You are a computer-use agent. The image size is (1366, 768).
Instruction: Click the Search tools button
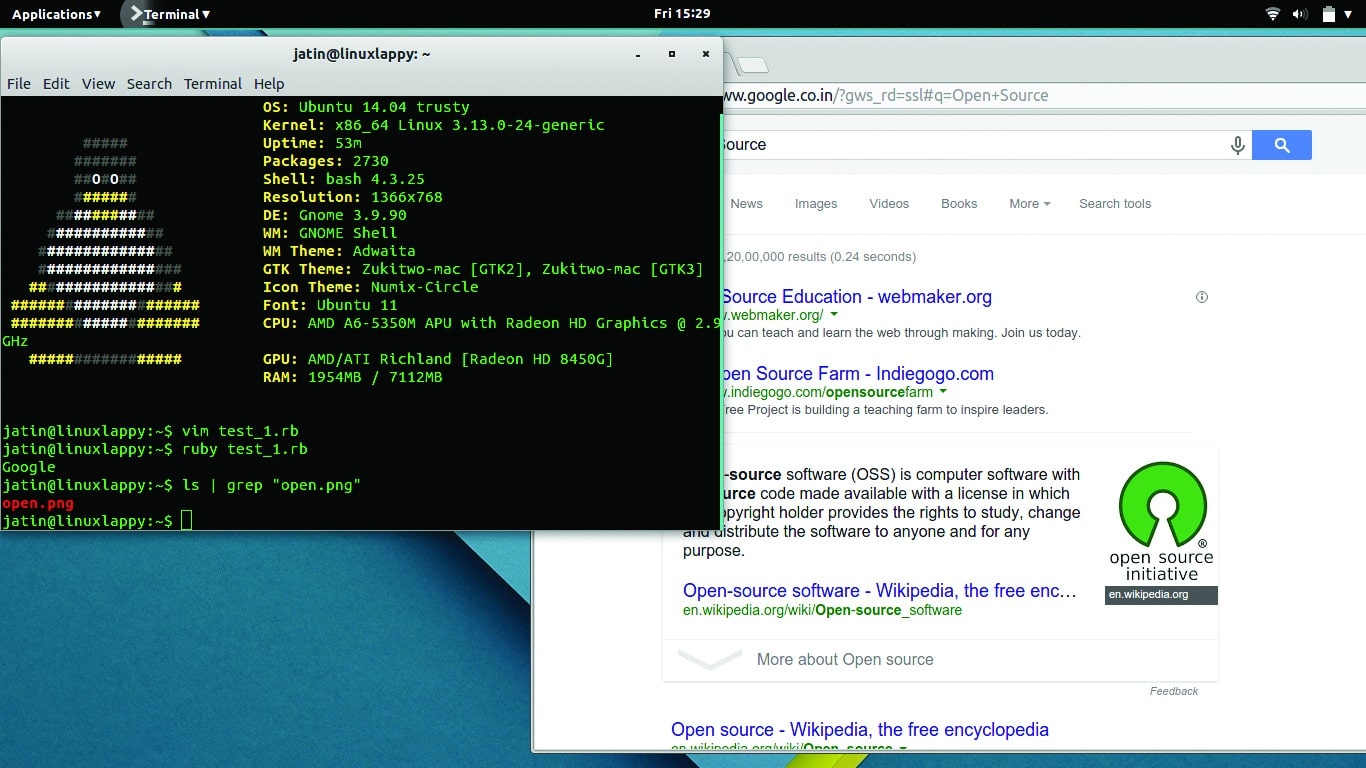coord(1115,204)
